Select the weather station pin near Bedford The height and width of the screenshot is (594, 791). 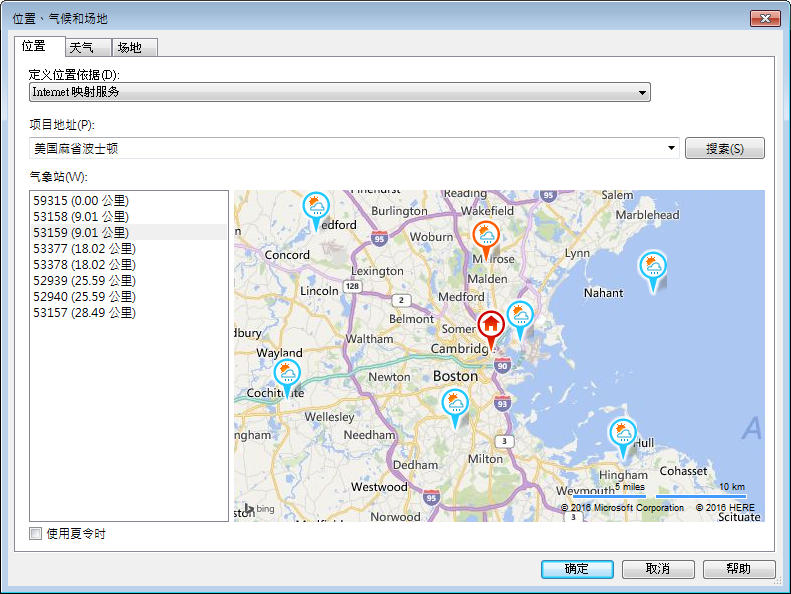pos(316,210)
